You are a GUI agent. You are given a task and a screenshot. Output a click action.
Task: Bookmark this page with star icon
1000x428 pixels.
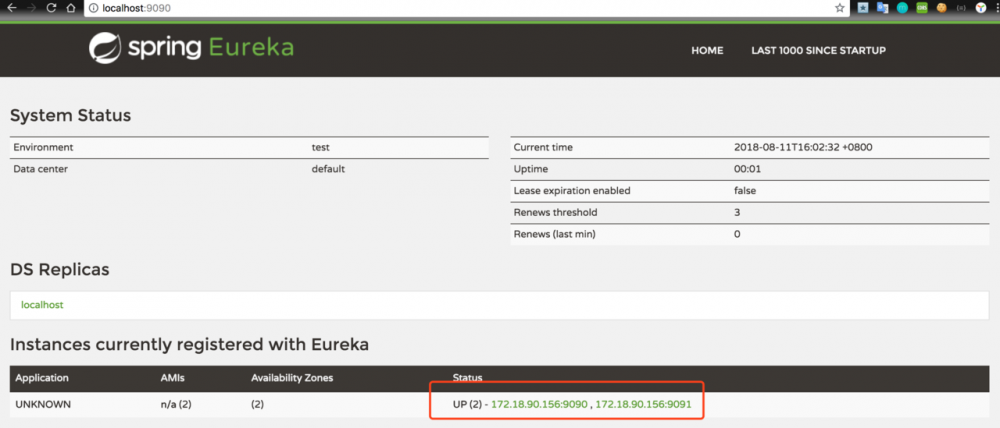[839, 8]
